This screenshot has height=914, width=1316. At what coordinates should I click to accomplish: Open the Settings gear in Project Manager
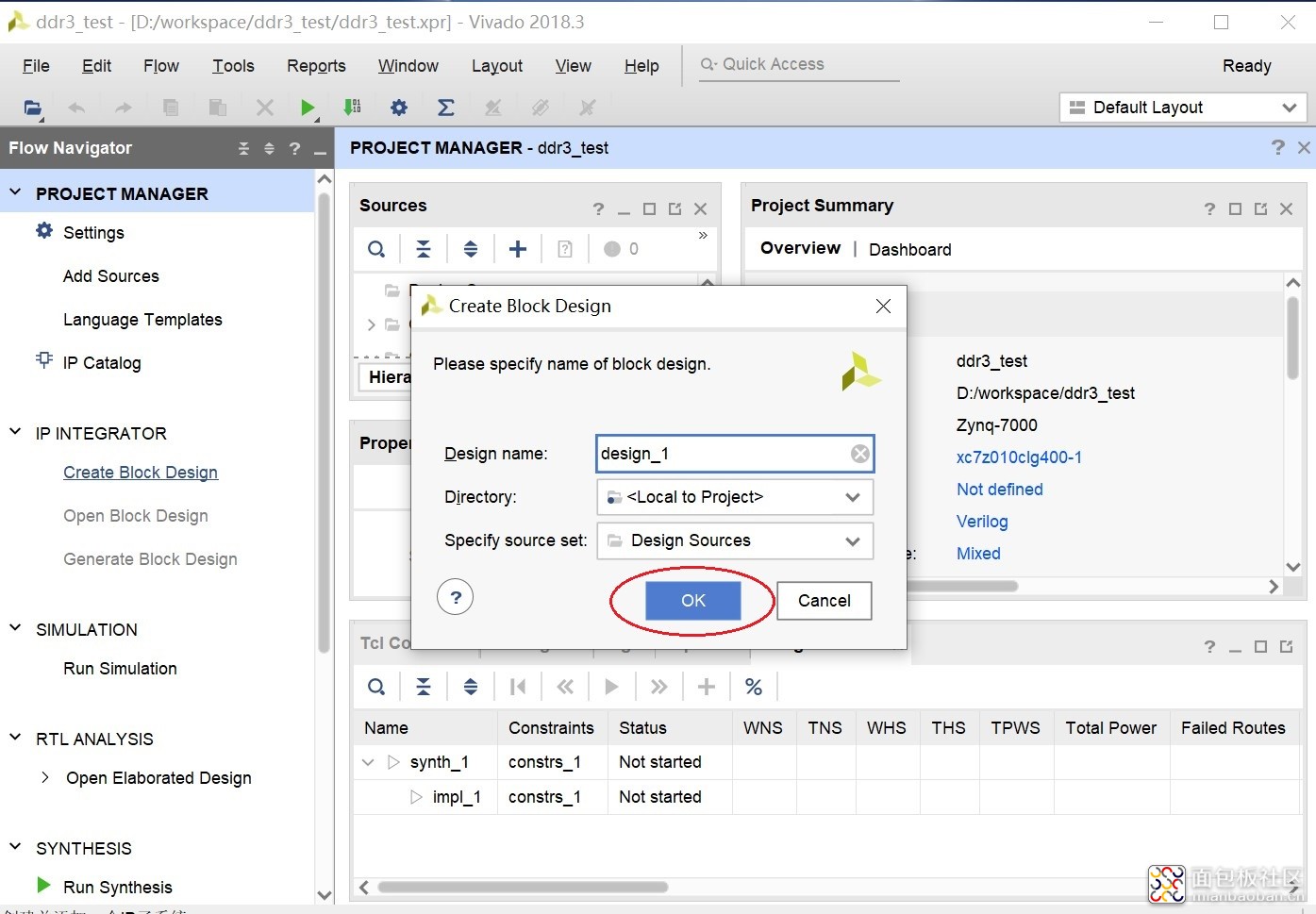click(44, 230)
